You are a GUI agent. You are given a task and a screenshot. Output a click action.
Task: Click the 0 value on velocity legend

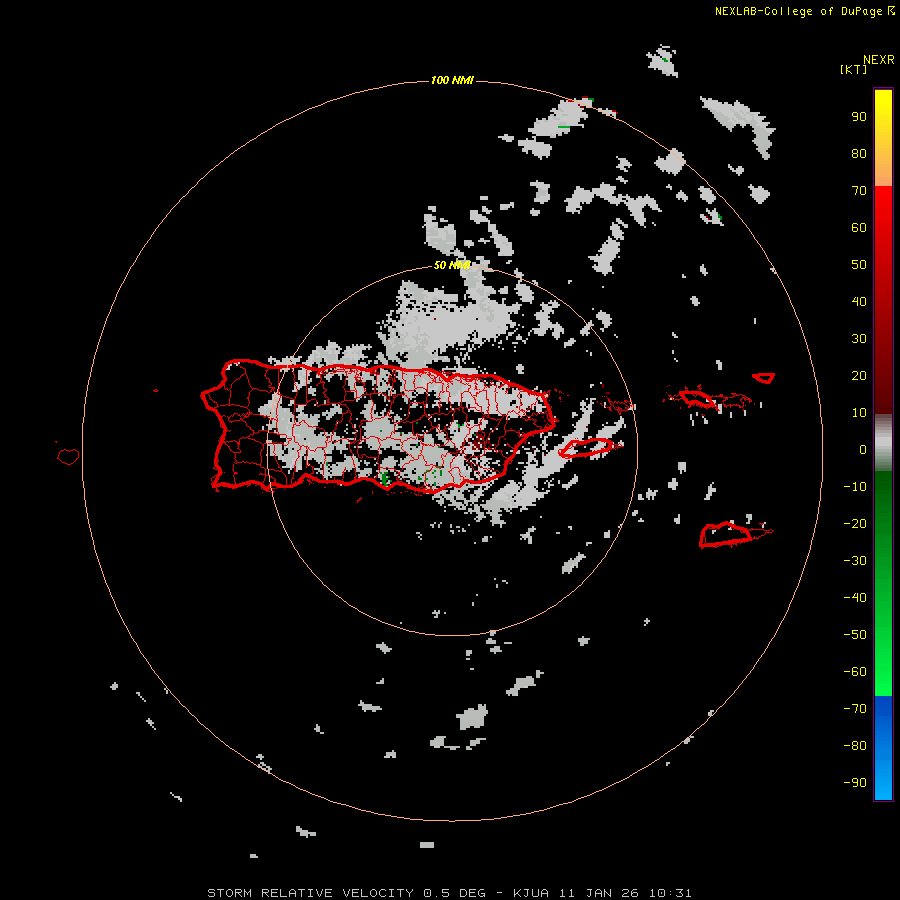[x=863, y=450]
